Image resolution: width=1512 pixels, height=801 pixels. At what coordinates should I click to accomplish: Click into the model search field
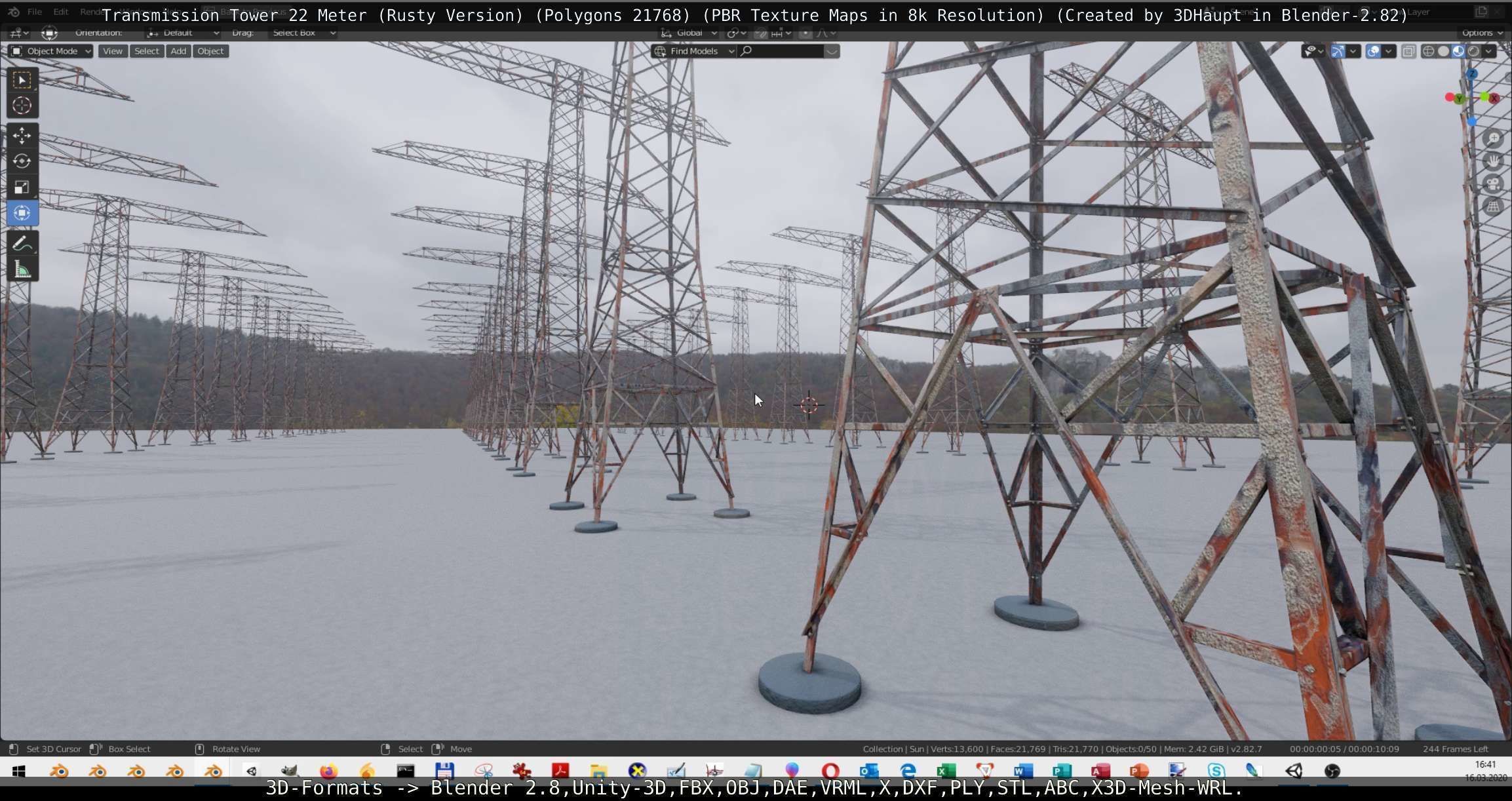tap(780, 51)
